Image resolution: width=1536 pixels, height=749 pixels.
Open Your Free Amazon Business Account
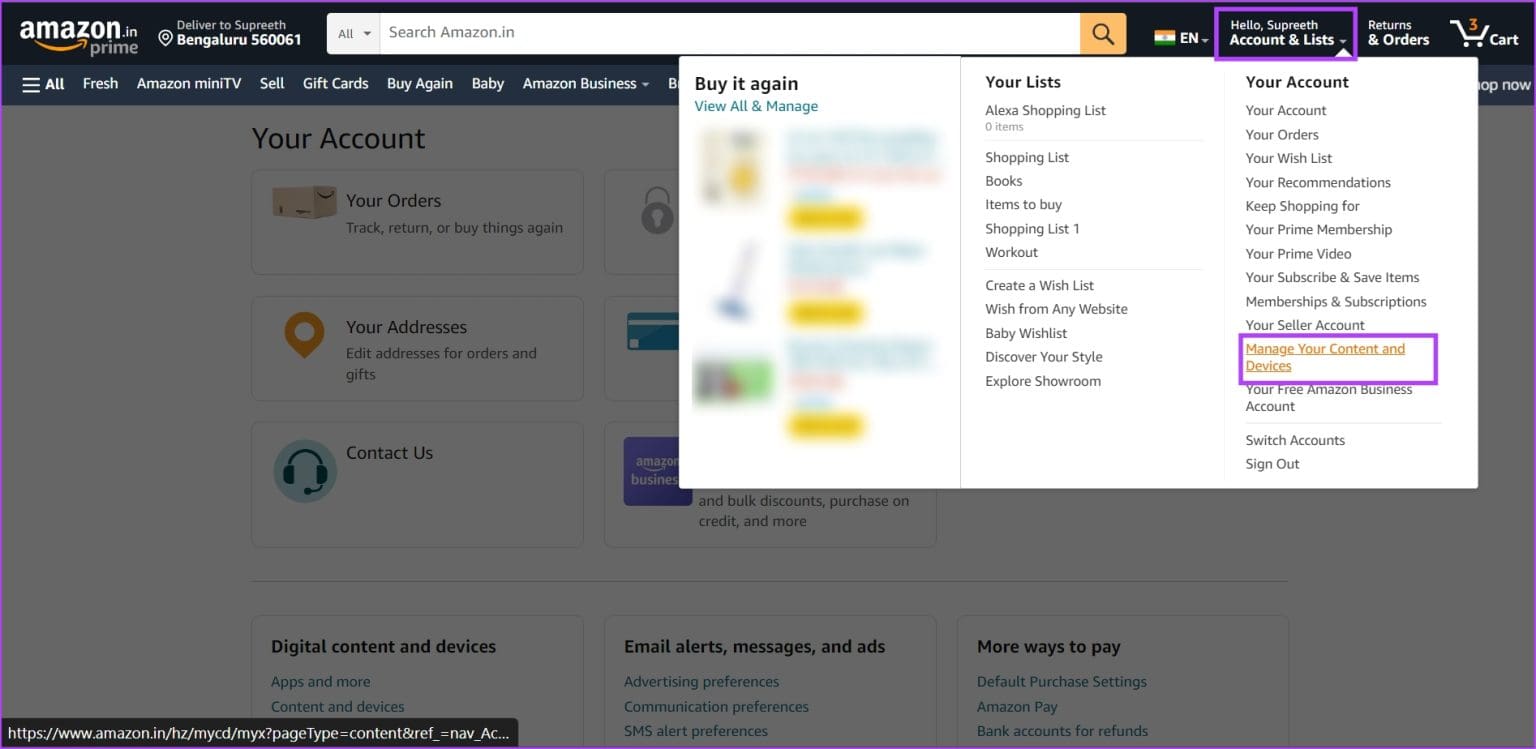click(x=1328, y=398)
